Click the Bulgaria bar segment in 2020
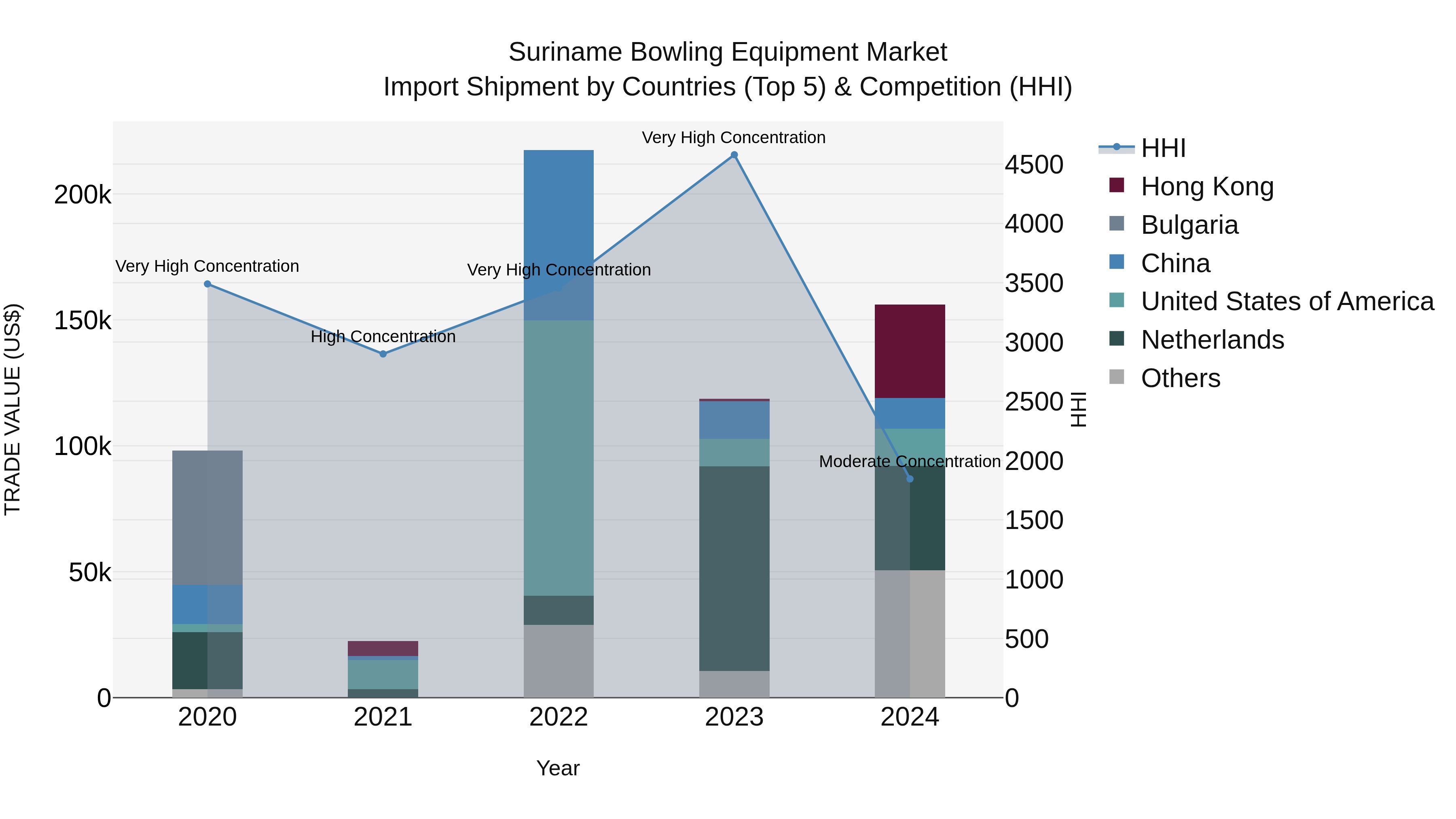The height and width of the screenshot is (819, 1456). click(x=207, y=518)
